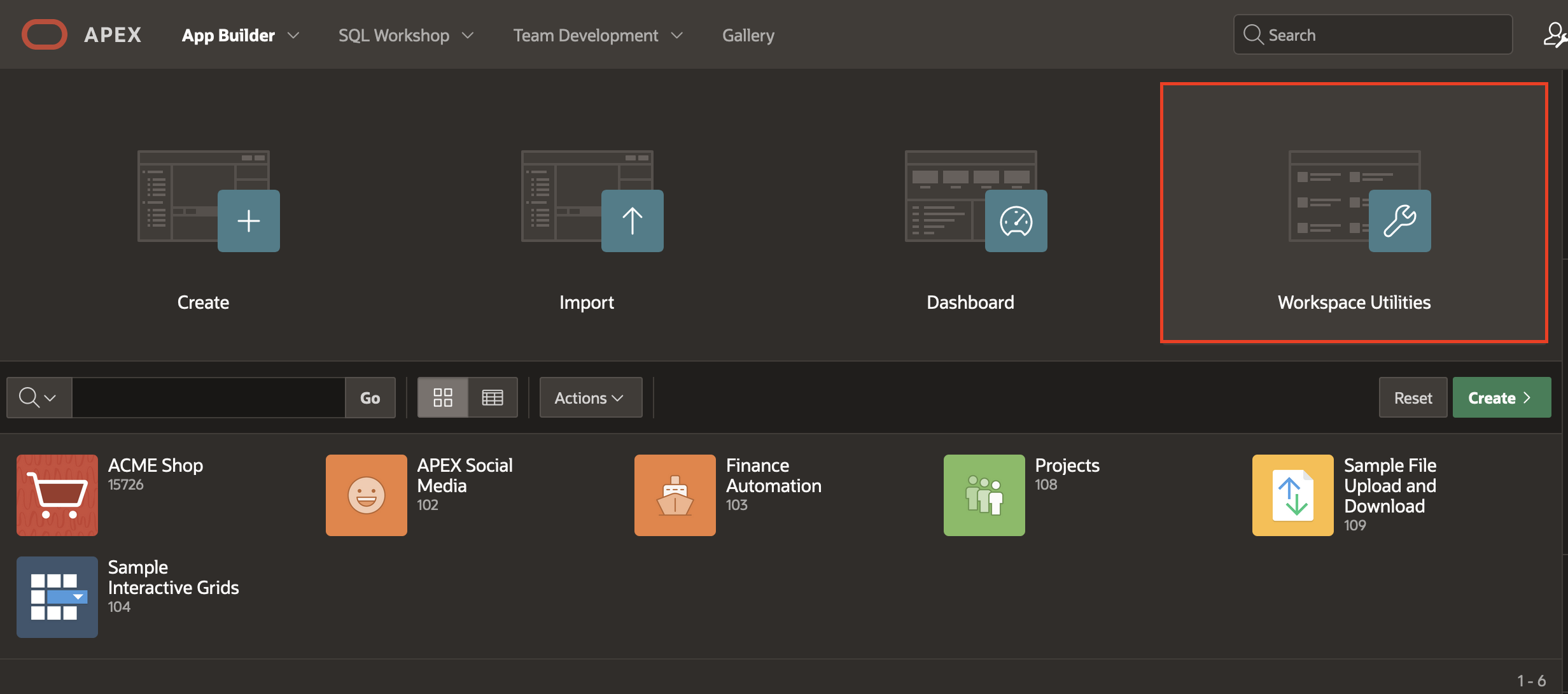Open the APEX Social Media smiley icon
1568x694 pixels.
pyautogui.click(x=367, y=495)
